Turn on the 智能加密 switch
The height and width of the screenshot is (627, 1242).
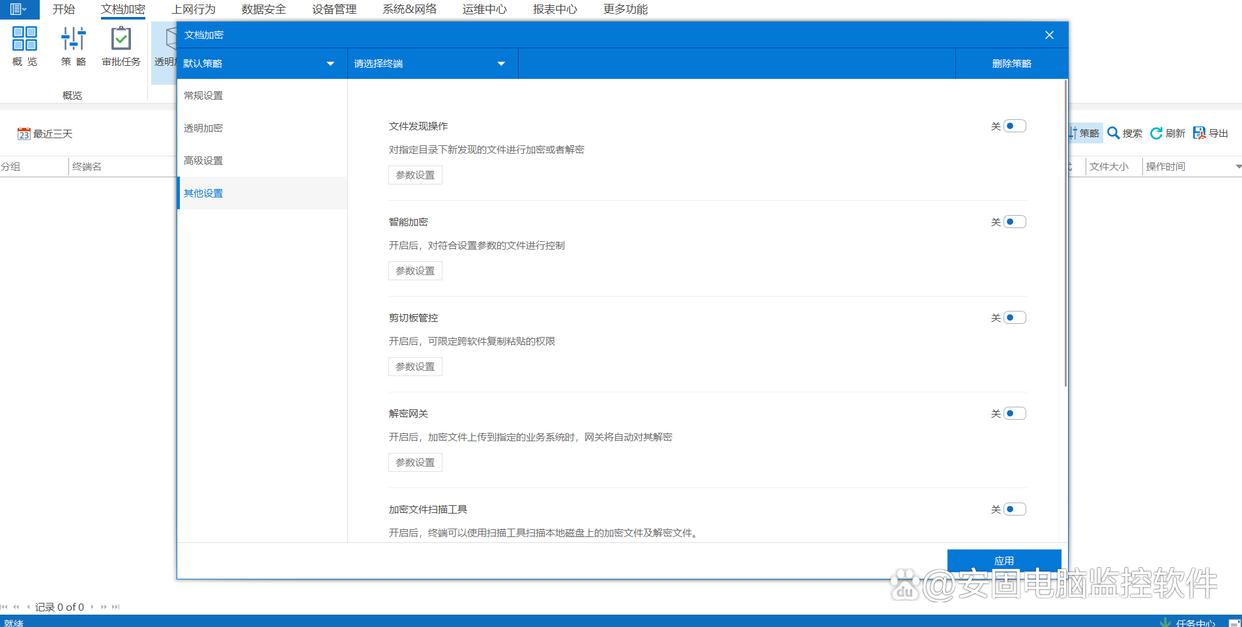point(1015,222)
